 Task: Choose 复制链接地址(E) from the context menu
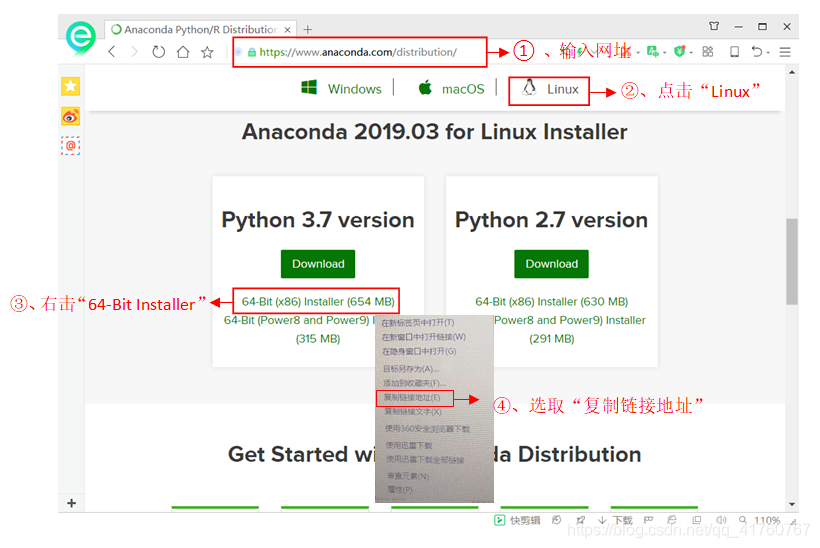point(412,397)
